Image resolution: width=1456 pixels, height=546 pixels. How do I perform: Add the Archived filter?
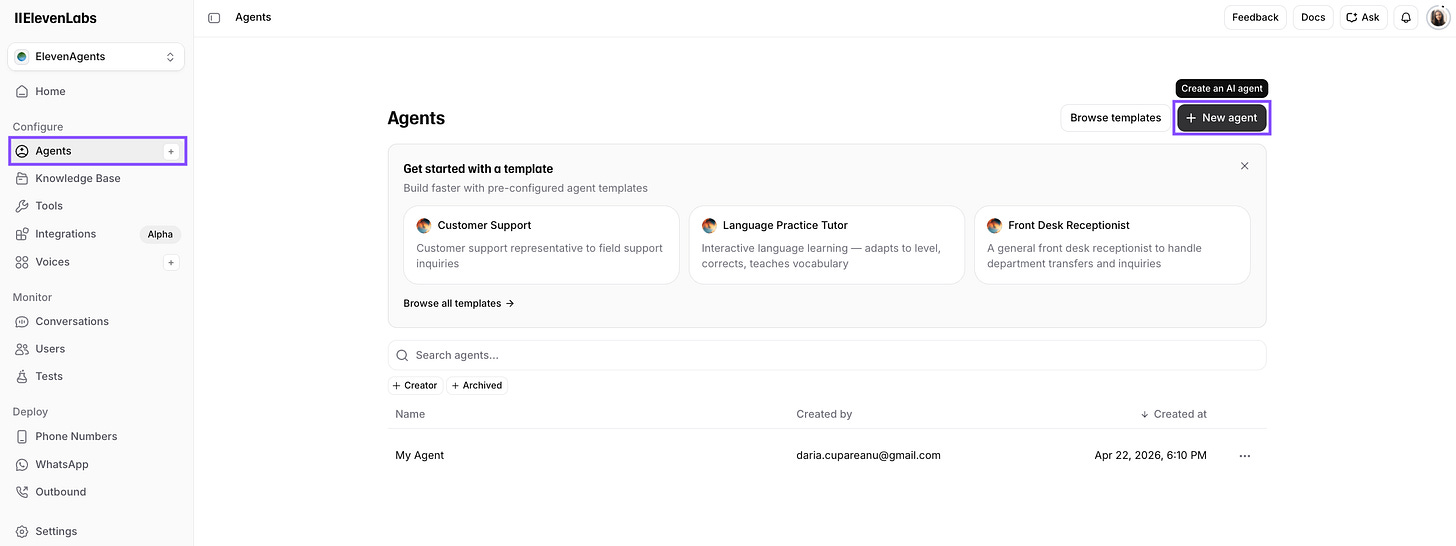point(477,385)
